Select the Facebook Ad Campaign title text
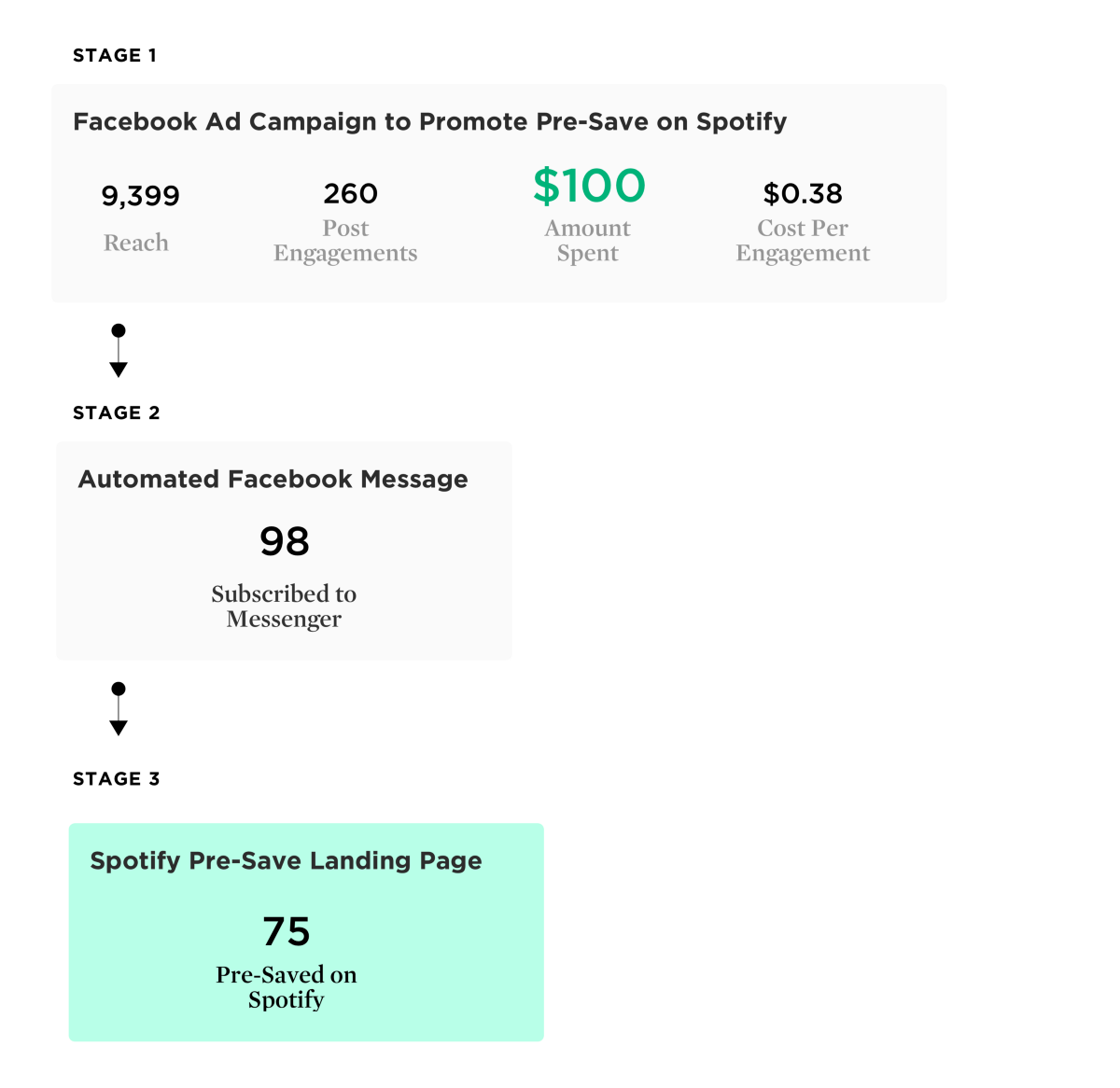Image resolution: width=1120 pixels, height=1088 pixels. tap(429, 122)
